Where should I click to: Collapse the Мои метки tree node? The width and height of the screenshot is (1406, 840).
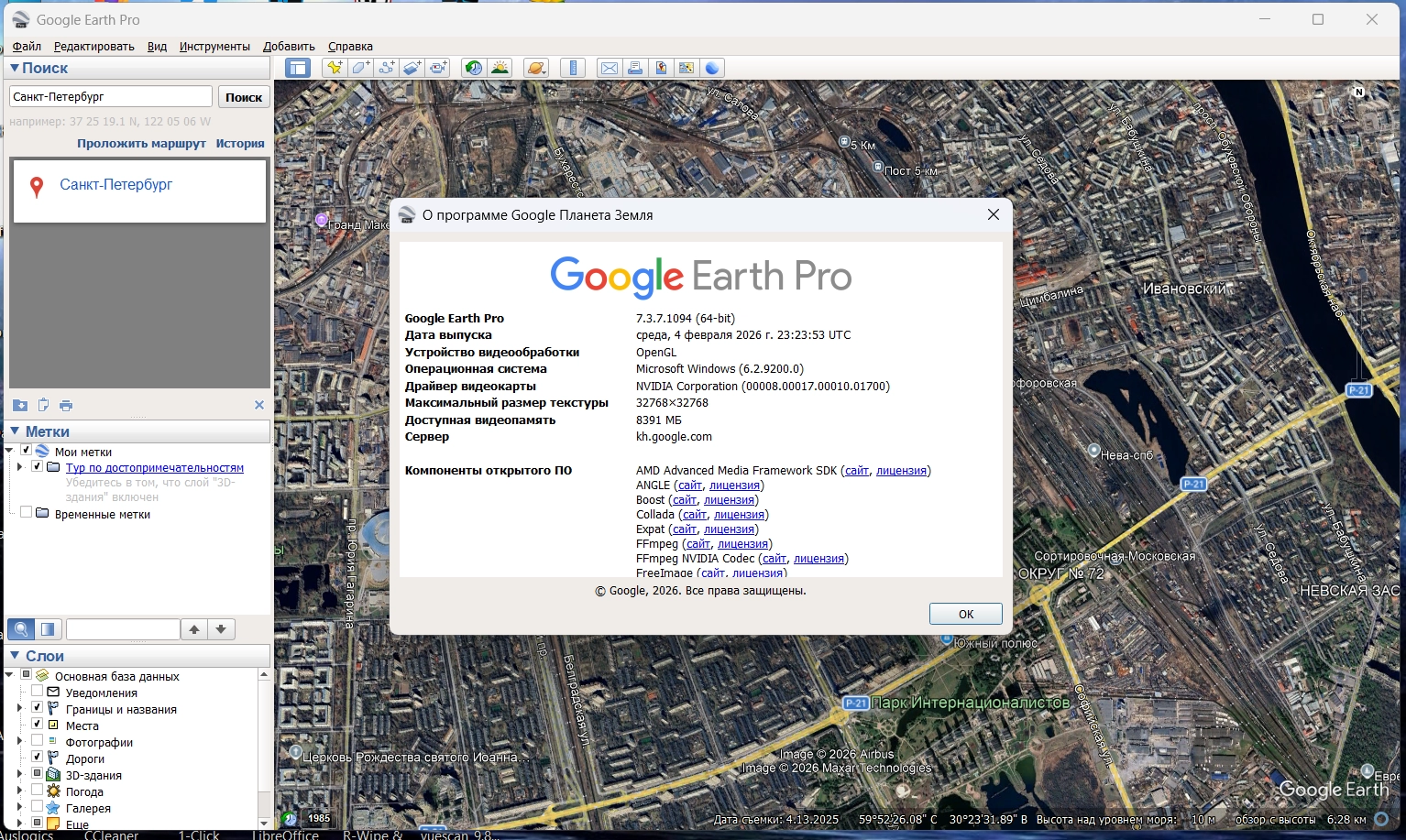(x=10, y=451)
